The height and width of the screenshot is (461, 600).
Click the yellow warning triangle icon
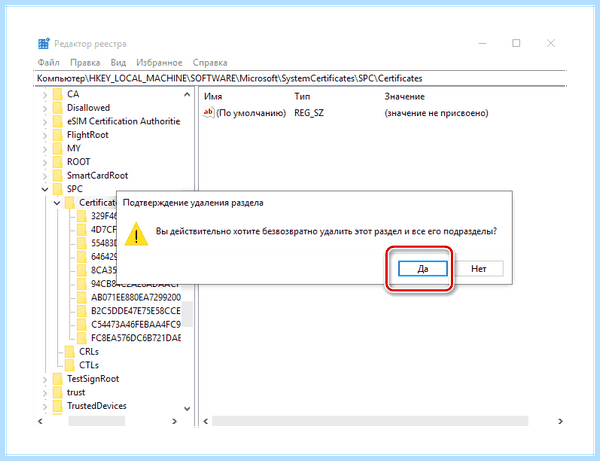(x=136, y=233)
